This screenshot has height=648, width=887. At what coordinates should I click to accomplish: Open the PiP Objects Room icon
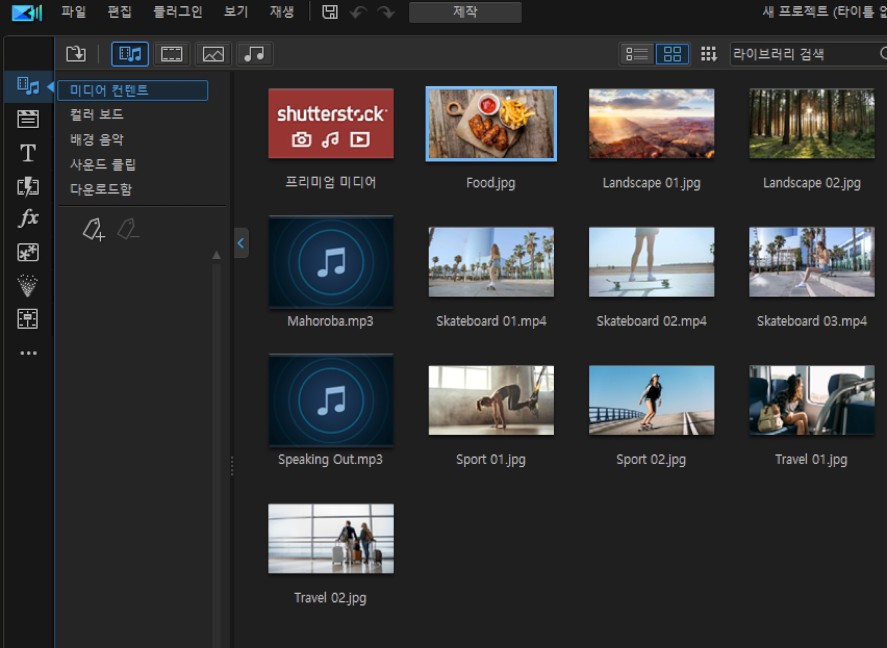(28, 252)
